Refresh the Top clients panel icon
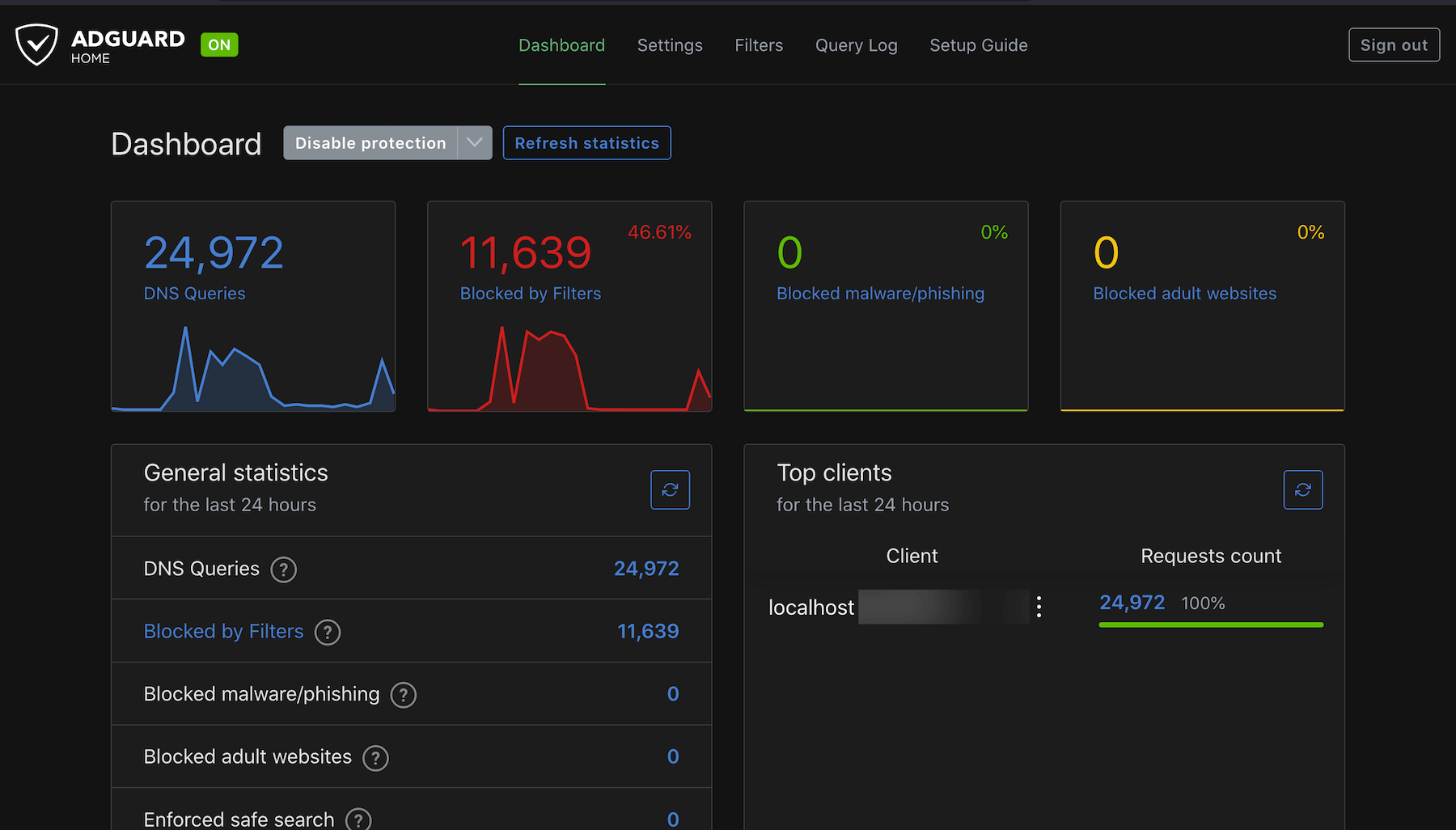 click(x=1302, y=489)
